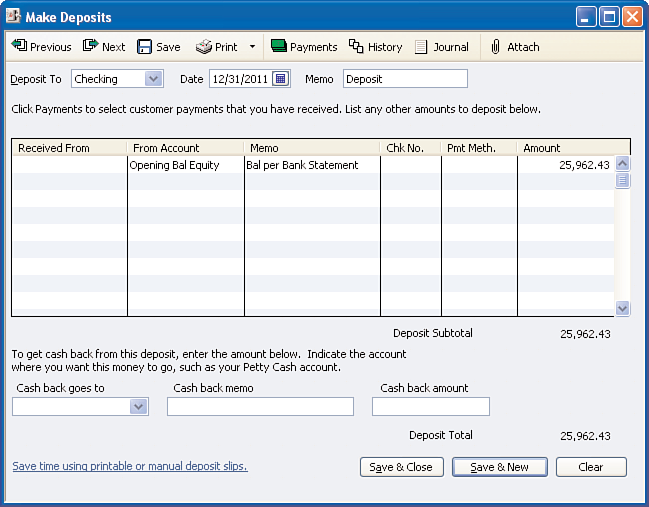Click the 25,962.43 amount cell in the table
649x507 pixels.
click(x=566, y=165)
